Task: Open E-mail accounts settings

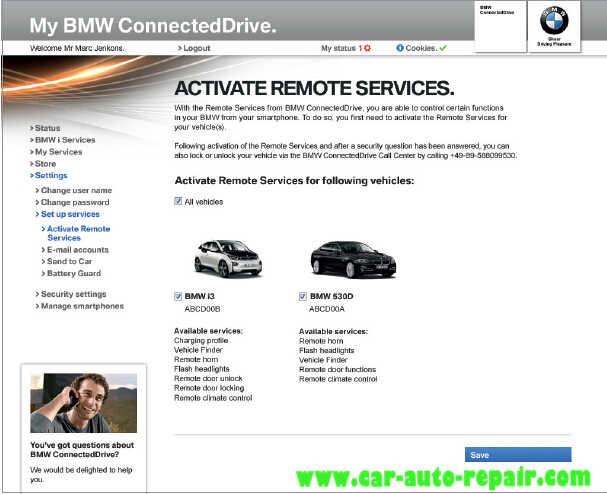Action: (x=75, y=250)
